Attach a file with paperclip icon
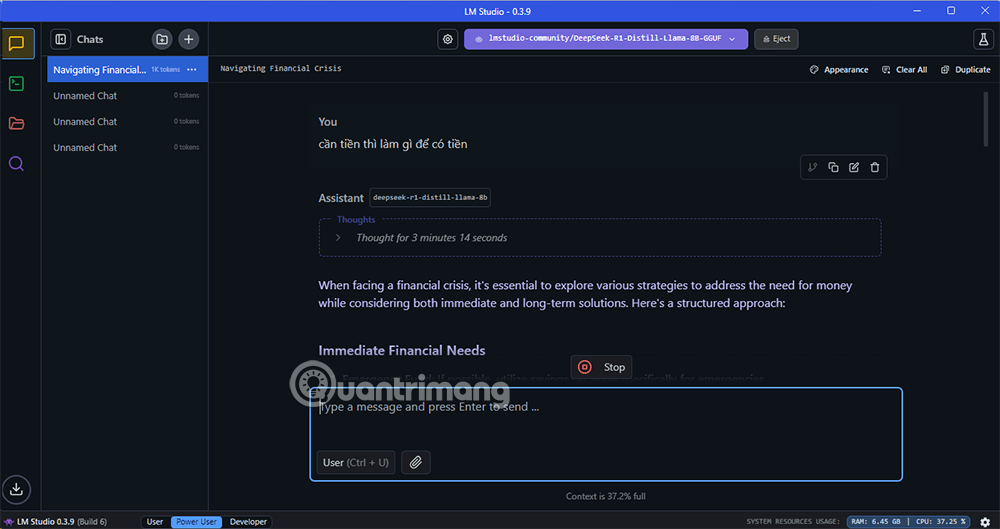 click(416, 463)
